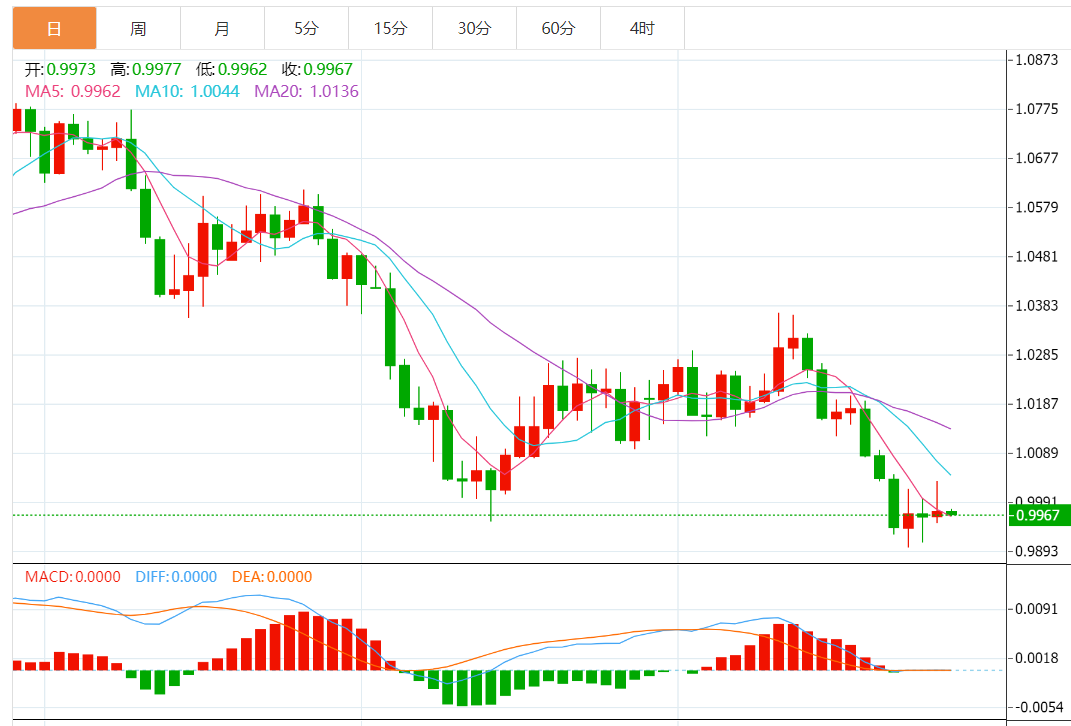The height and width of the screenshot is (726, 1071).
Task: Choose the 60分 timeframe tab
Action: [559, 28]
